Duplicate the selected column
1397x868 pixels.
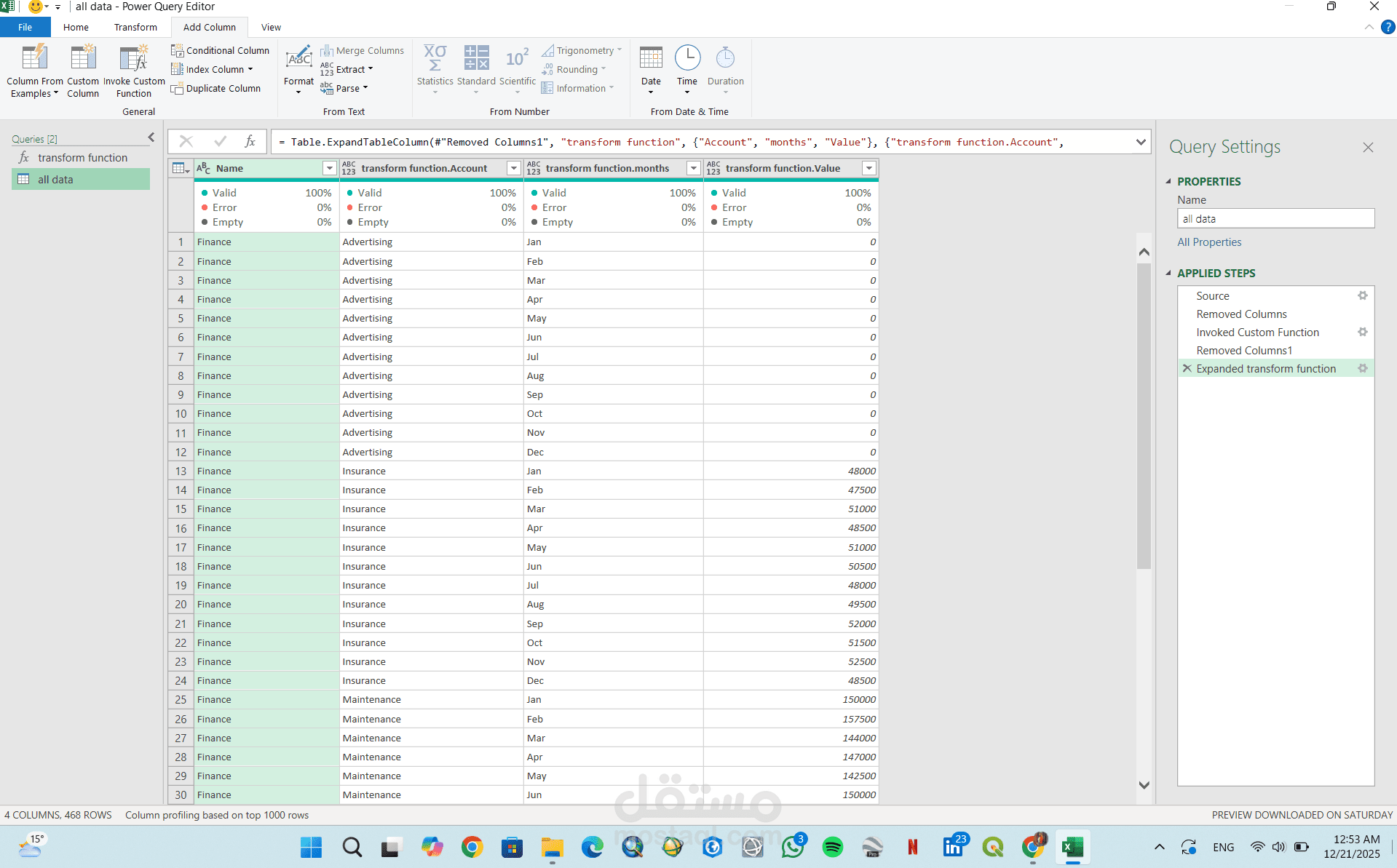(215, 88)
